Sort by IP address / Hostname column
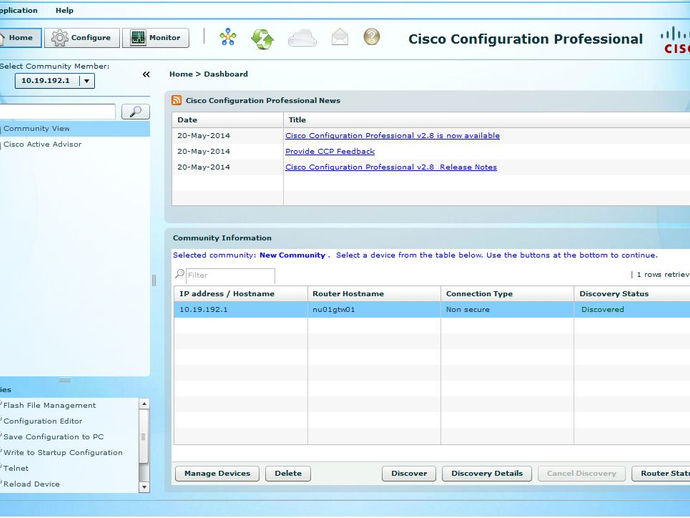Image resolution: width=690 pixels, height=518 pixels. coord(241,294)
